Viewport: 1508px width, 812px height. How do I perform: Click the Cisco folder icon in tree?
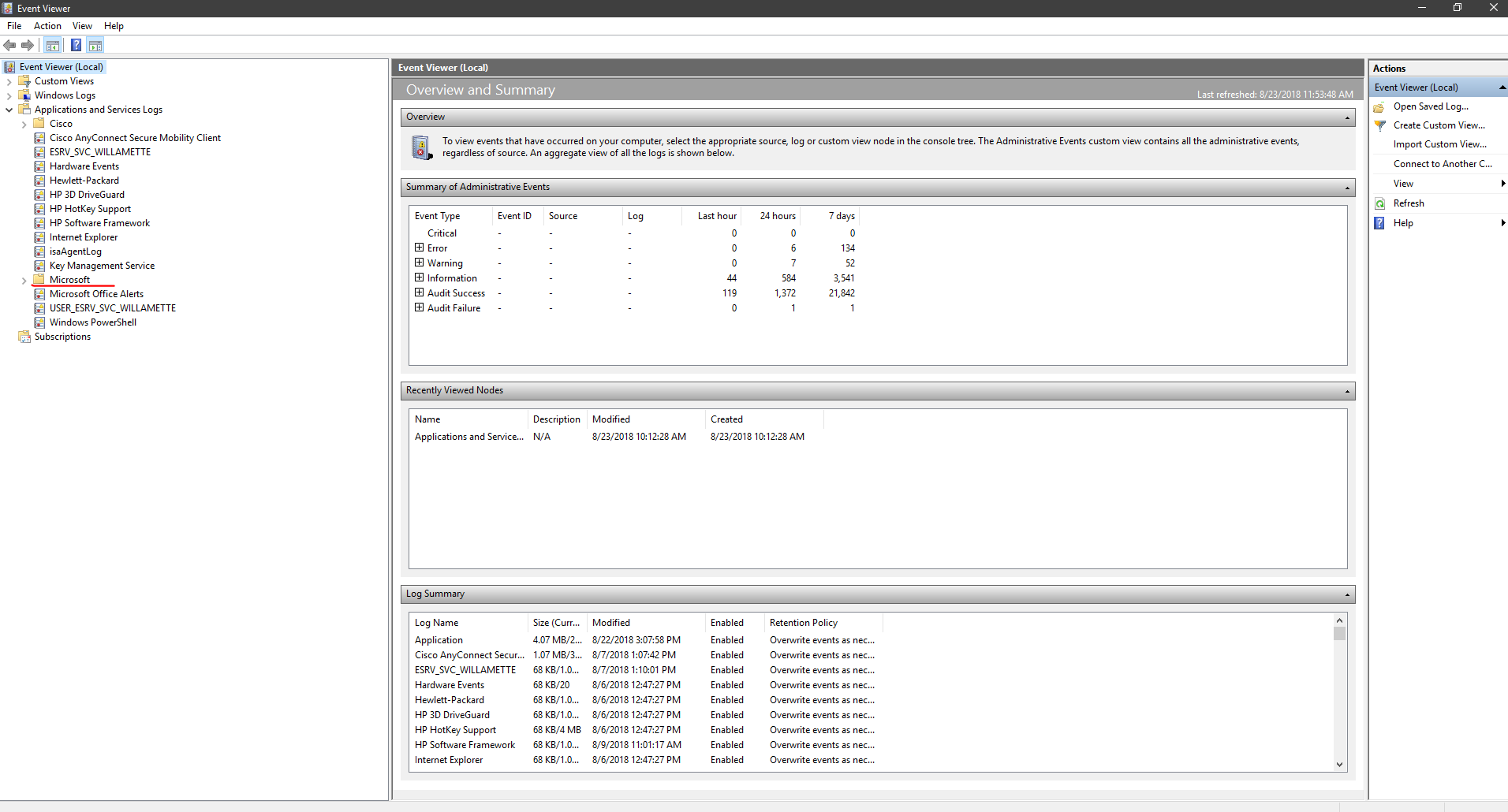(x=39, y=124)
